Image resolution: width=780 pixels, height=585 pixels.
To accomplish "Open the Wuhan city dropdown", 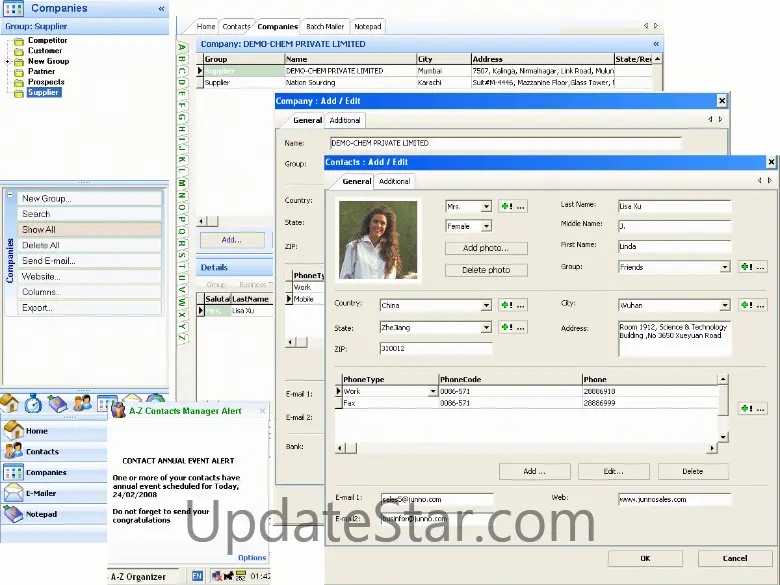I will [725, 305].
